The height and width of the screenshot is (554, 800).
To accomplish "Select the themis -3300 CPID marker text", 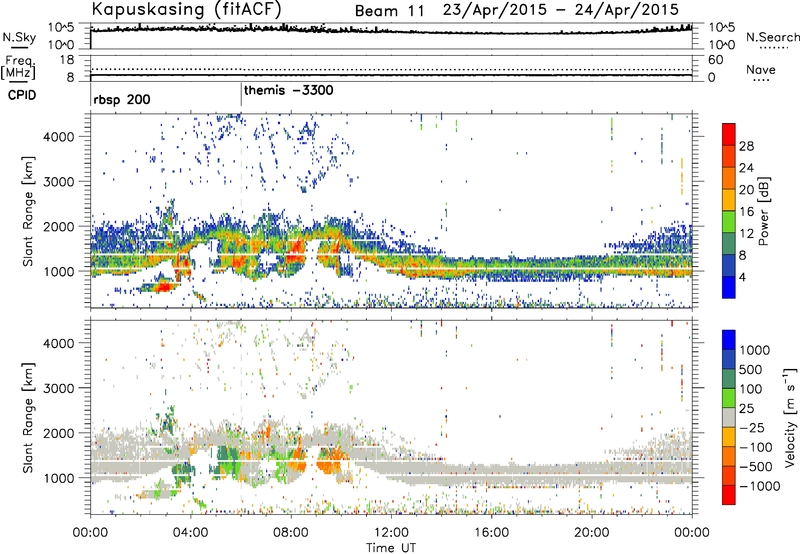I will point(289,90).
